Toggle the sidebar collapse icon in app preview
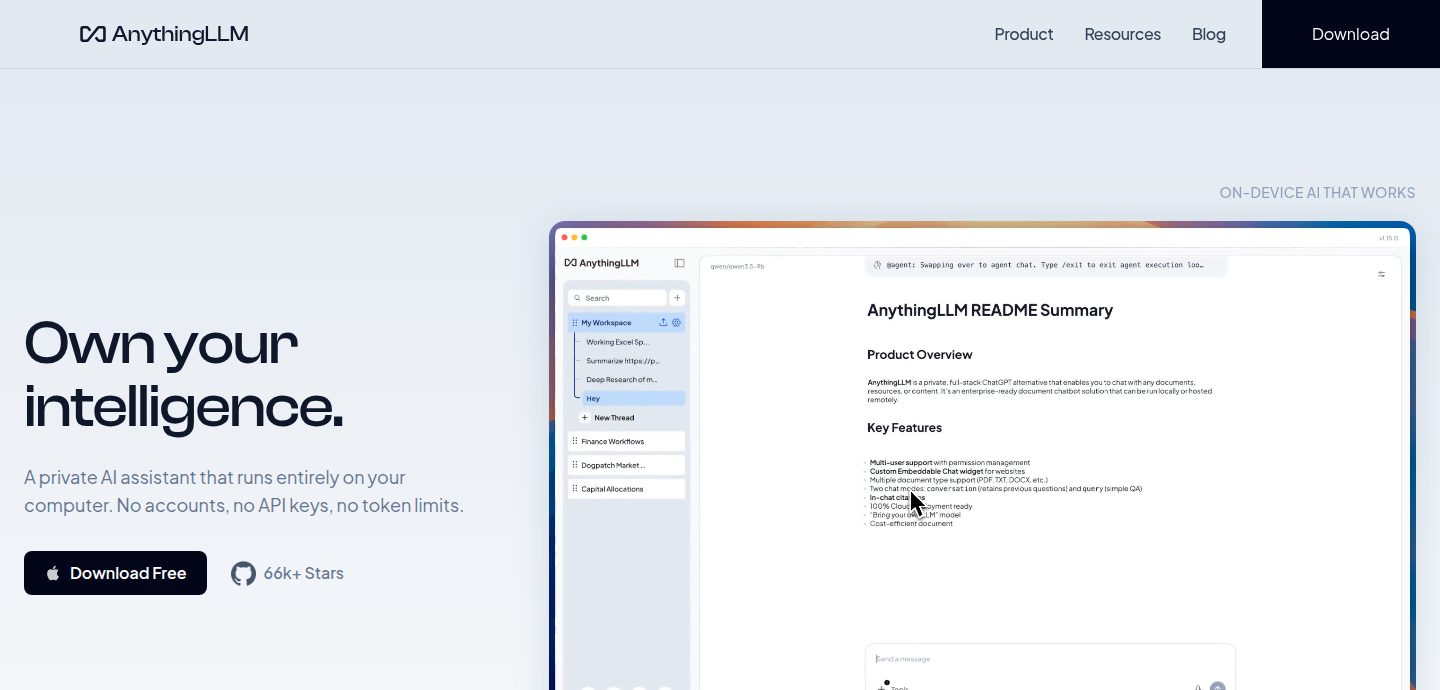Screen dimensions: 1440x690 [679, 263]
